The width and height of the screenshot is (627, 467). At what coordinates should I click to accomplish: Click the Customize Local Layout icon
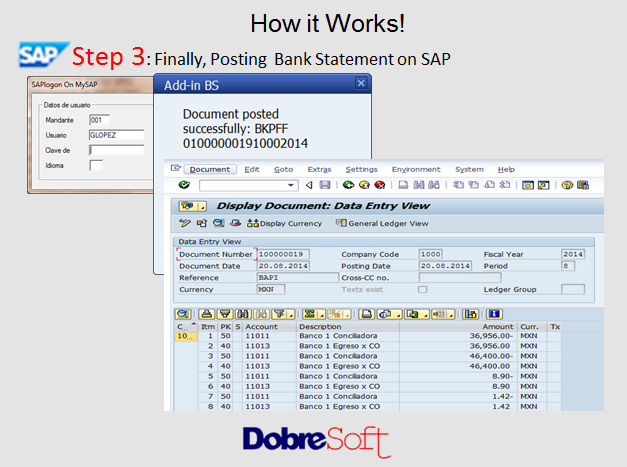click(583, 185)
